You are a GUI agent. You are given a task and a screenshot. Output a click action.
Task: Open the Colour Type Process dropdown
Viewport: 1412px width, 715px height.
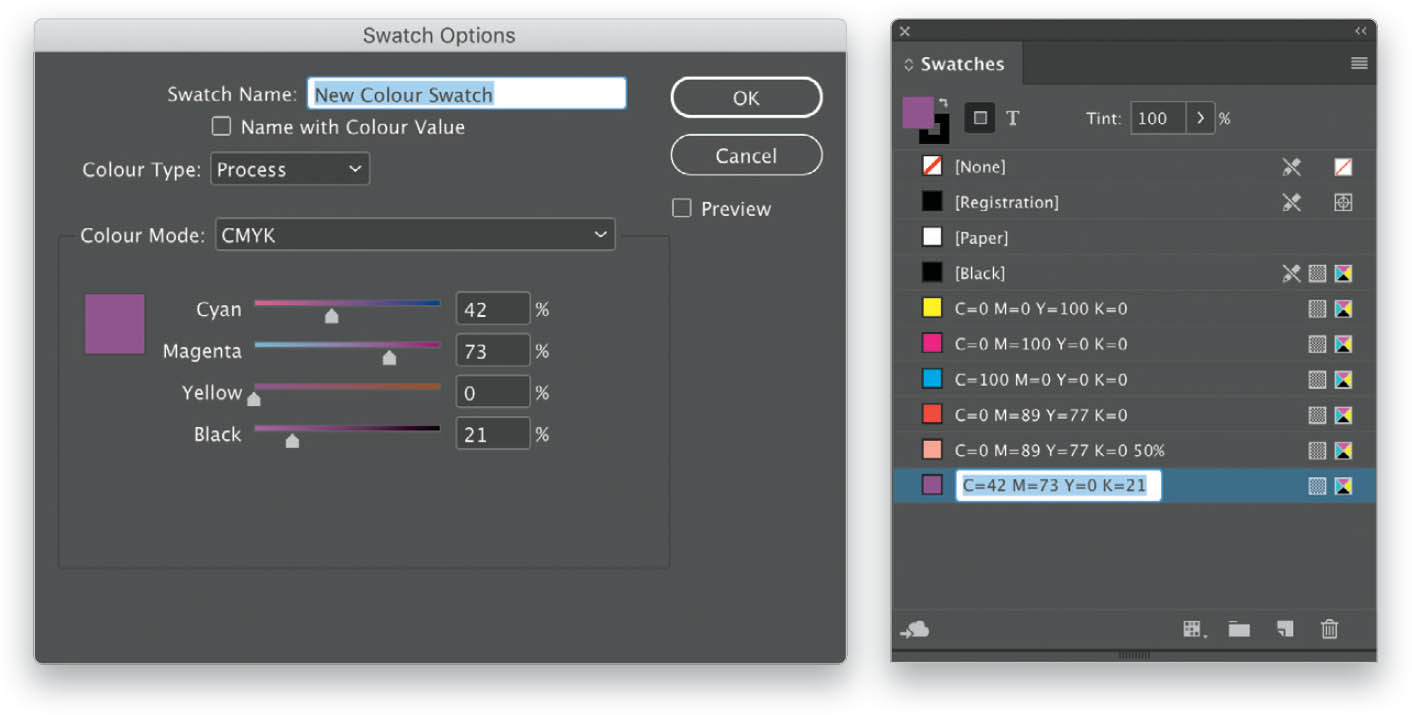290,169
